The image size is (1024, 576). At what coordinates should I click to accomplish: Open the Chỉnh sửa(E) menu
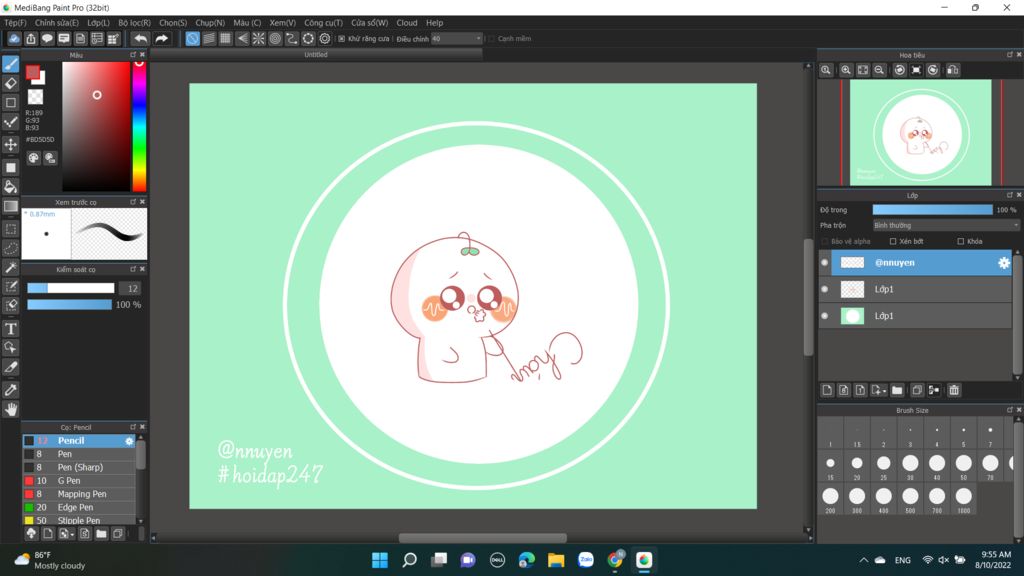pyautogui.click(x=57, y=23)
